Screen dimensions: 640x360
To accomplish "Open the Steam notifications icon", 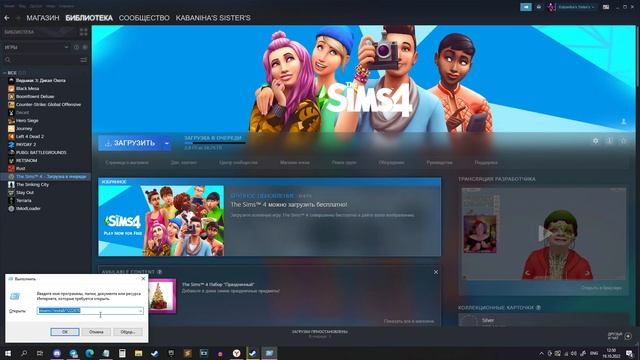I will tap(539, 7).
